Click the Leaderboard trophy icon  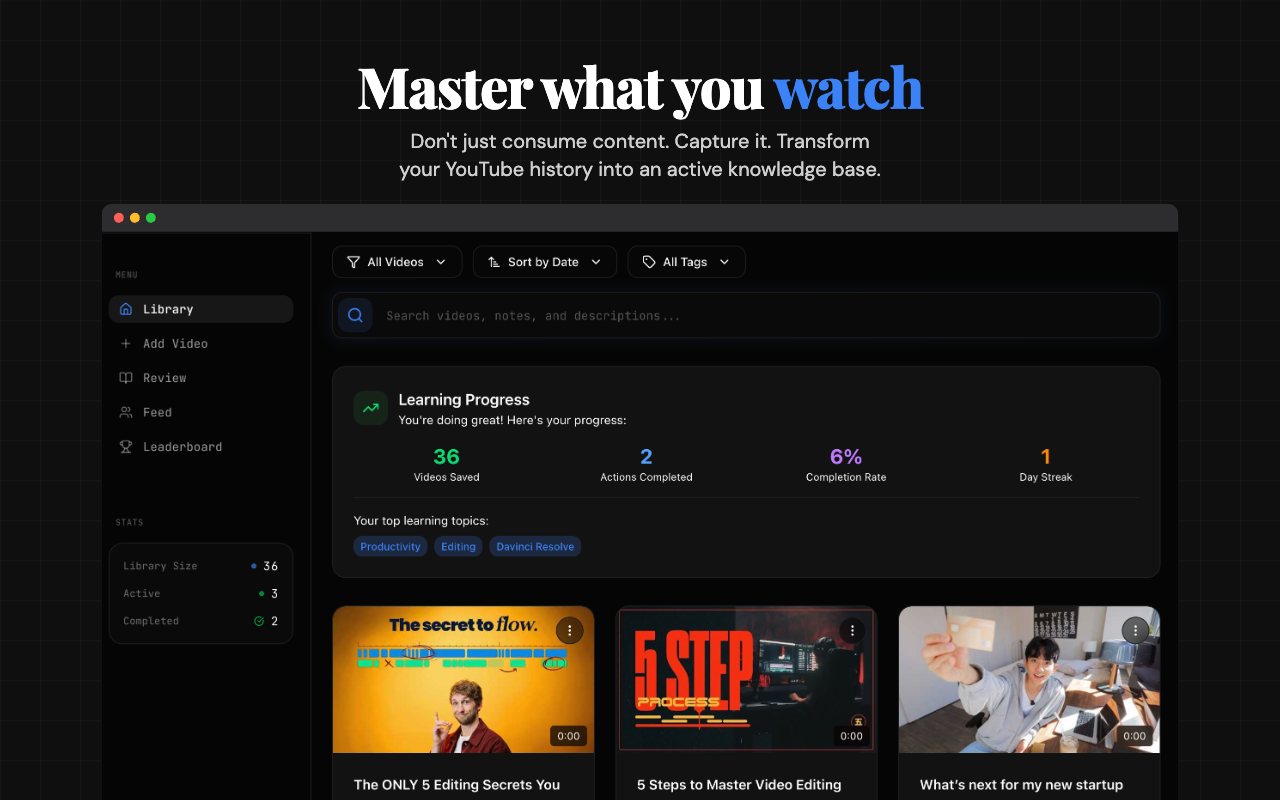(127, 446)
